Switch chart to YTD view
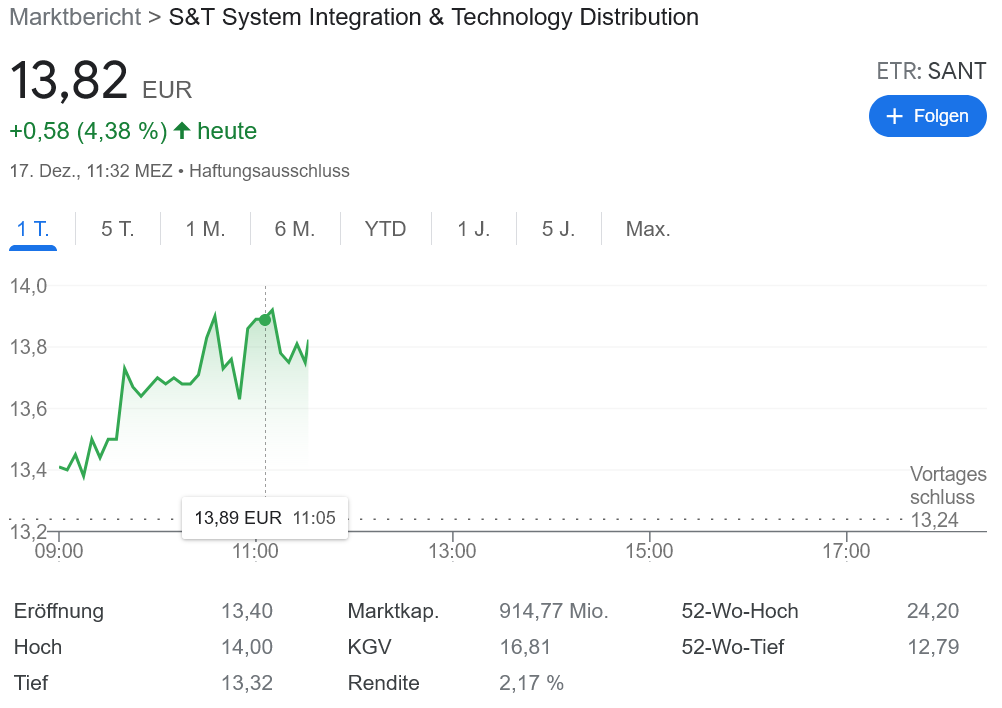The image size is (1002, 708). click(x=385, y=229)
